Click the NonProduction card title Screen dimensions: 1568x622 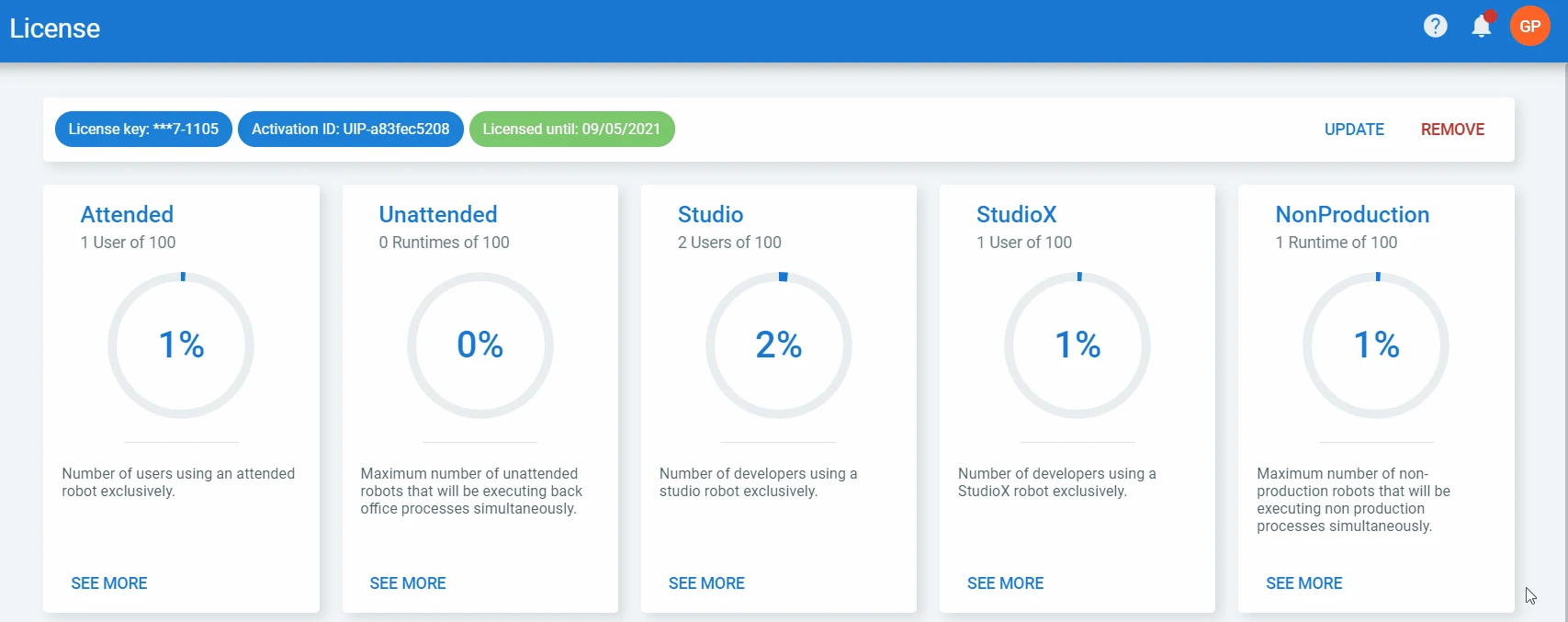click(x=1352, y=214)
